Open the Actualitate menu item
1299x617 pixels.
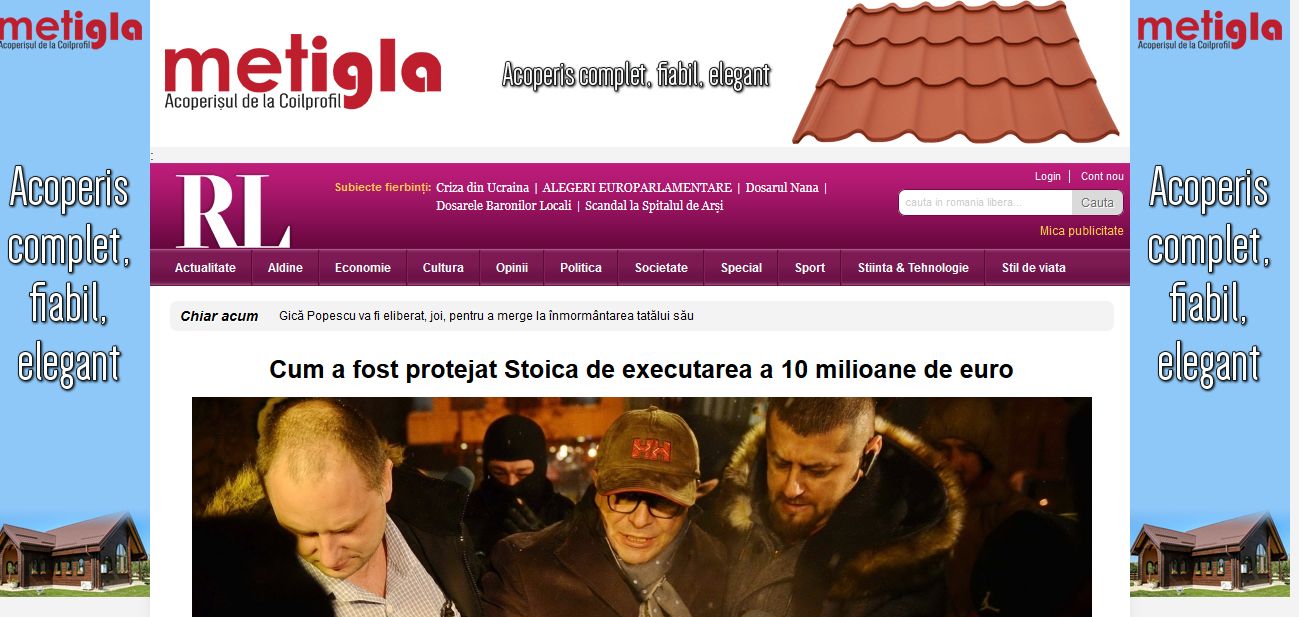[205, 268]
